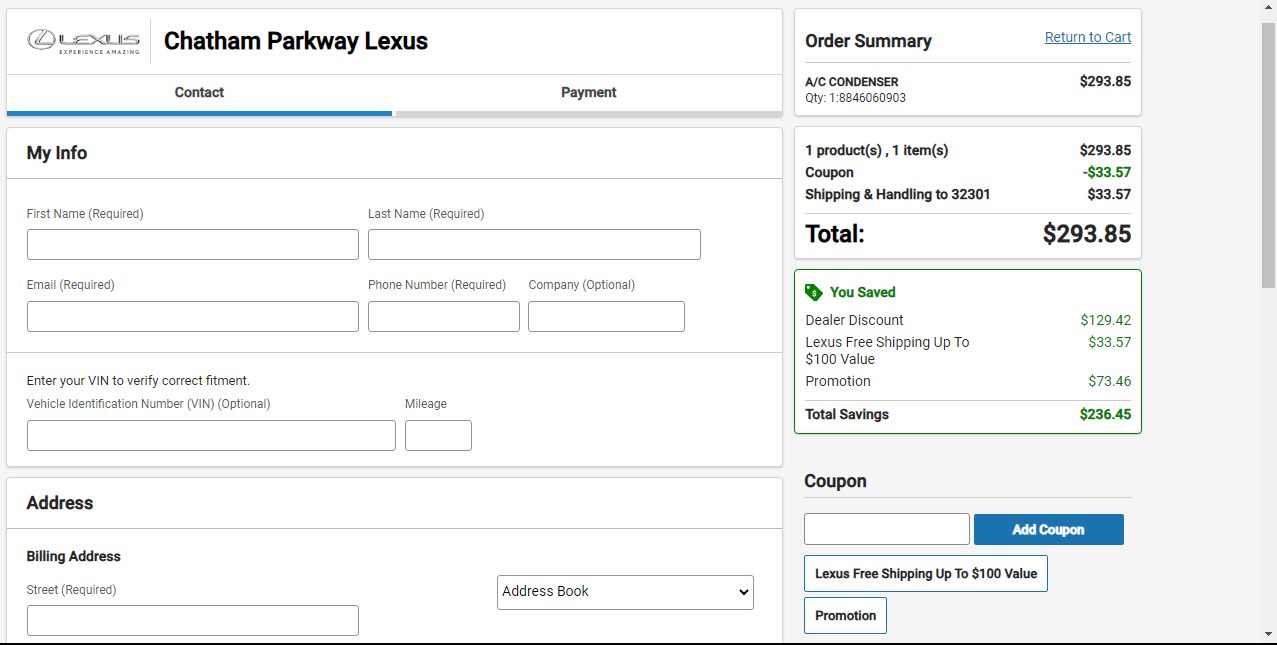Click the Lexus logo

pyautogui.click(x=84, y=41)
